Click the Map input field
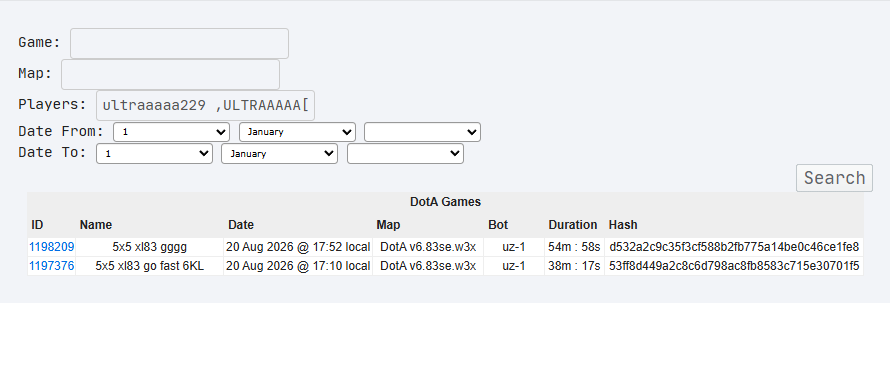This screenshot has width=890, height=370. point(170,74)
